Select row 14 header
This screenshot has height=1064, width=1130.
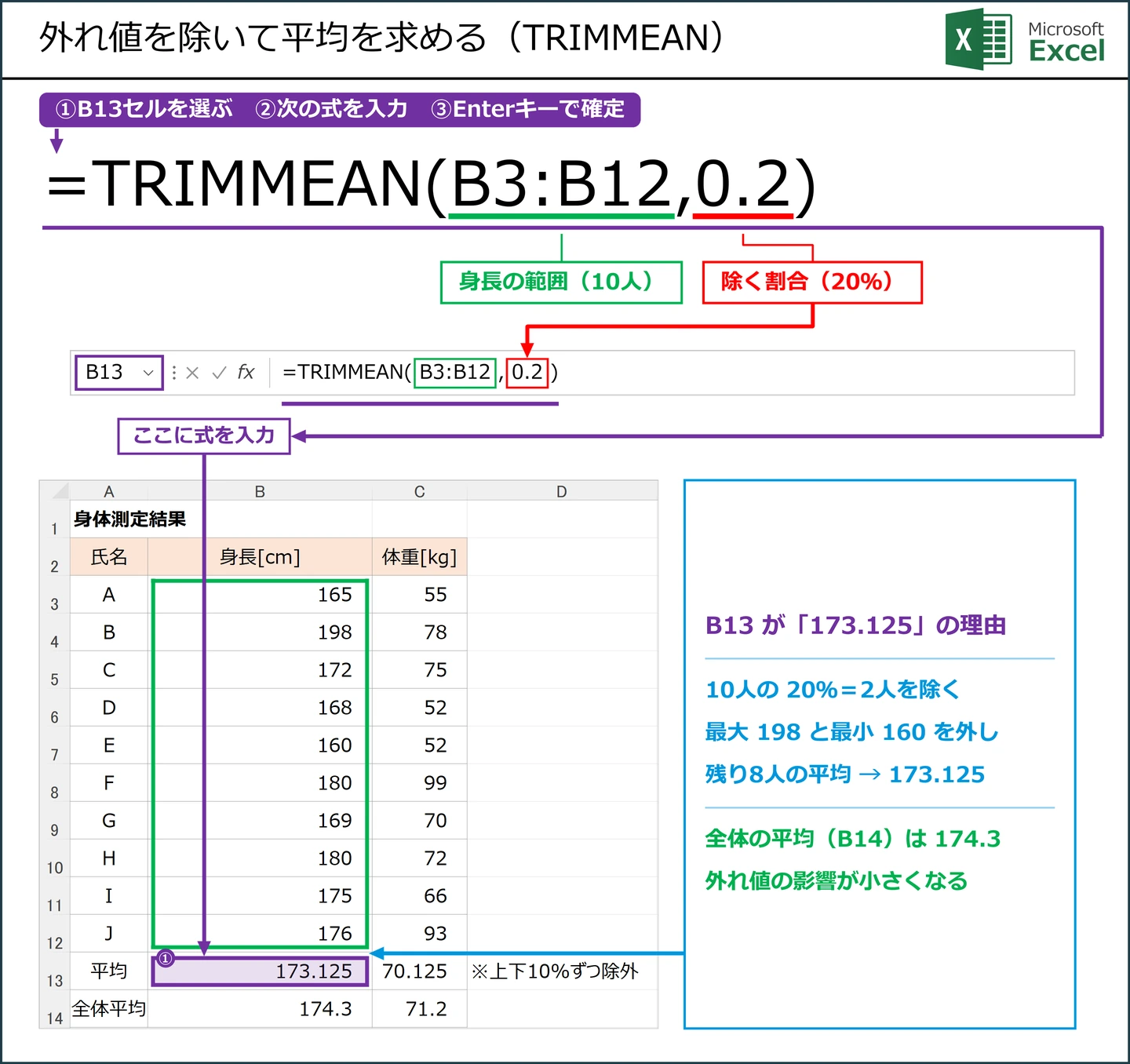click(54, 1009)
